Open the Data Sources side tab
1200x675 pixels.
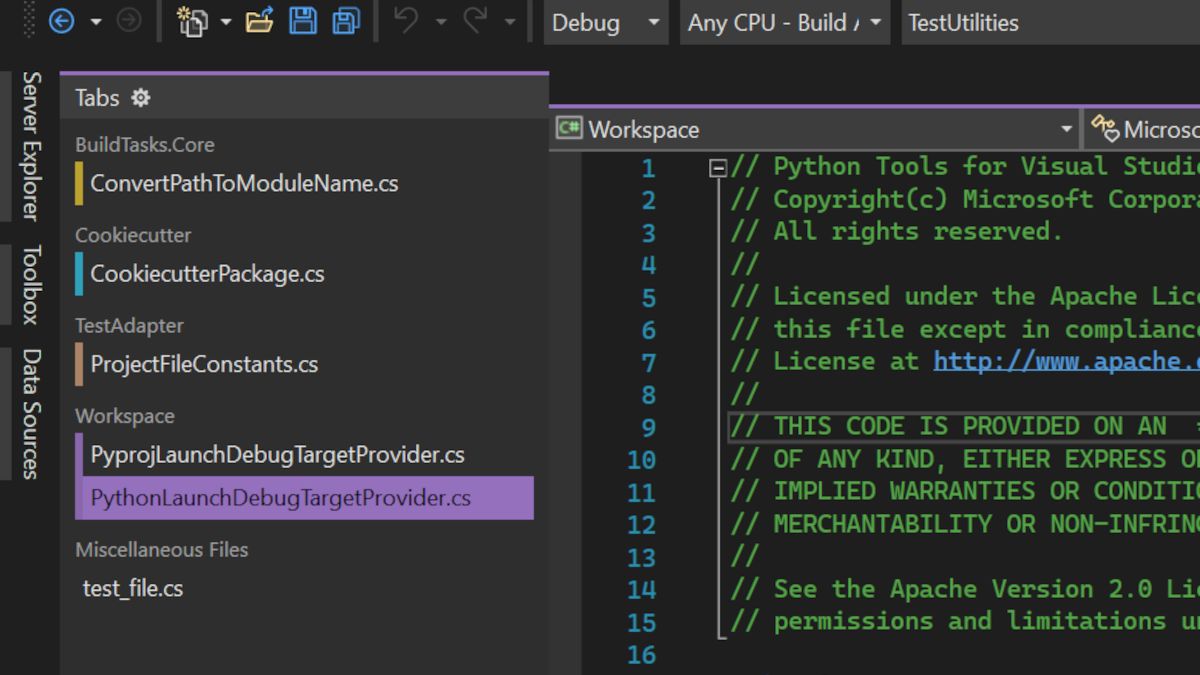[31, 413]
